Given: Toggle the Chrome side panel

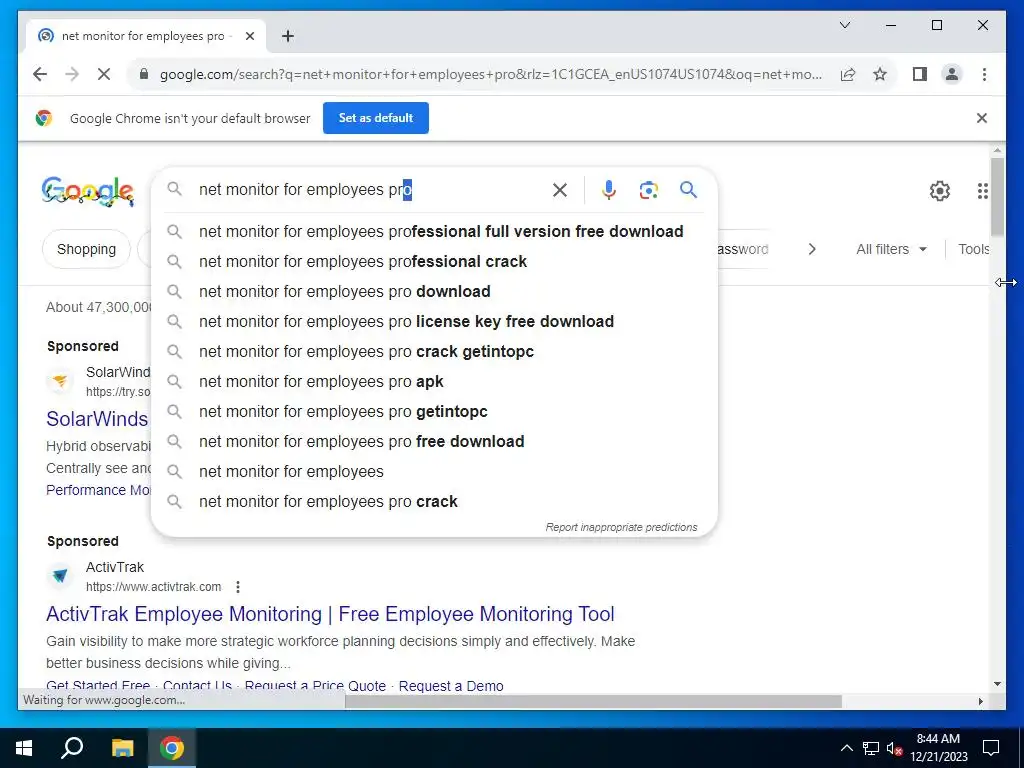Looking at the screenshot, I should 920,74.
